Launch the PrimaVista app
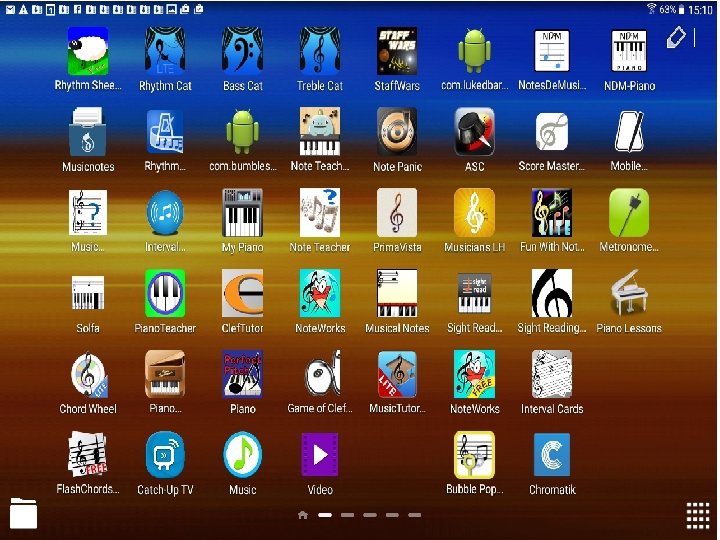This screenshot has width=720, height=540. [x=397, y=213]
